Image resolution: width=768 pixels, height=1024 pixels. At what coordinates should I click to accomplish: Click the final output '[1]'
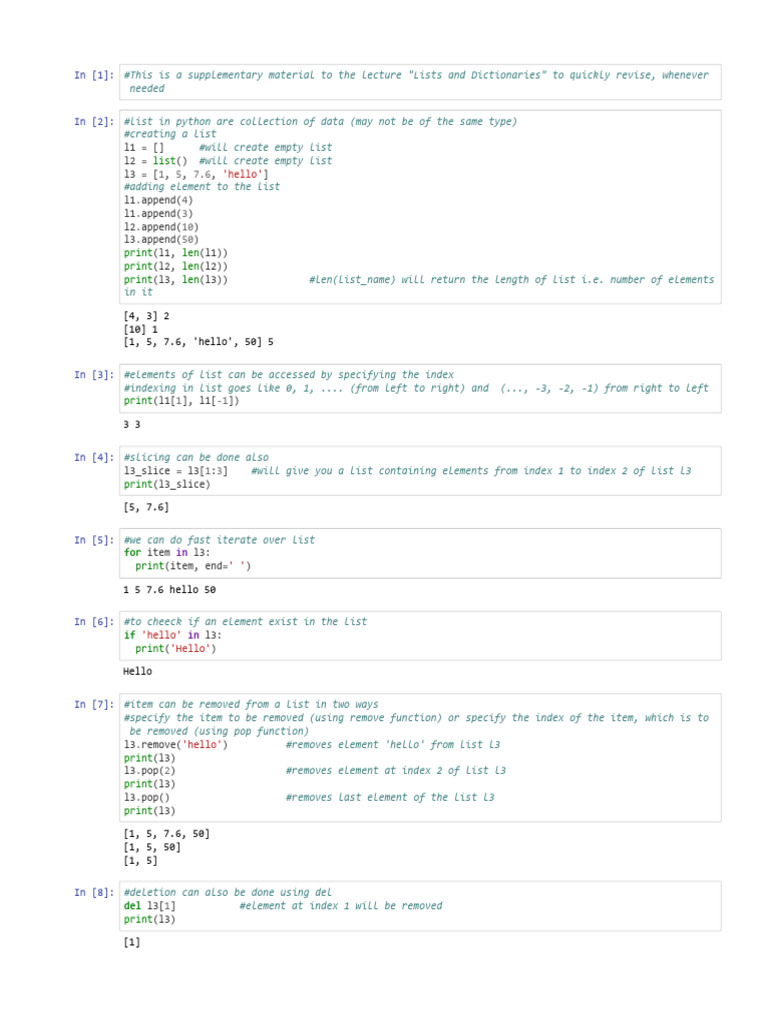(x=132, y=942)
